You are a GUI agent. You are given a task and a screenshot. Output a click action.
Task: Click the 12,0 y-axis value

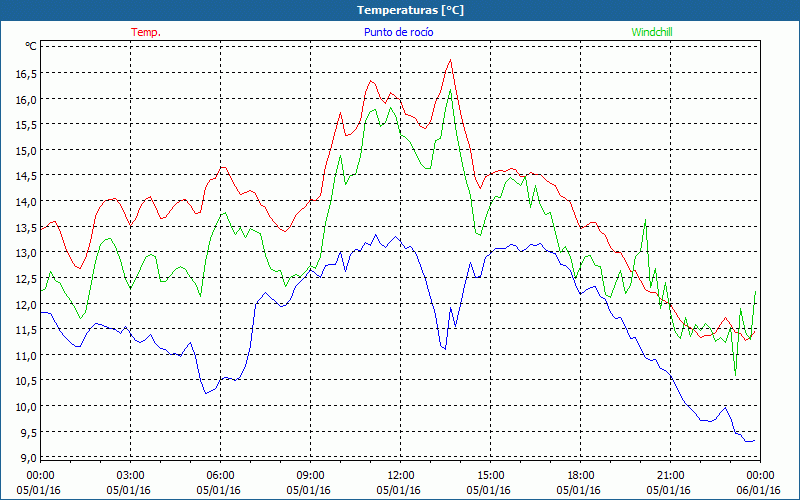point(27,304)
